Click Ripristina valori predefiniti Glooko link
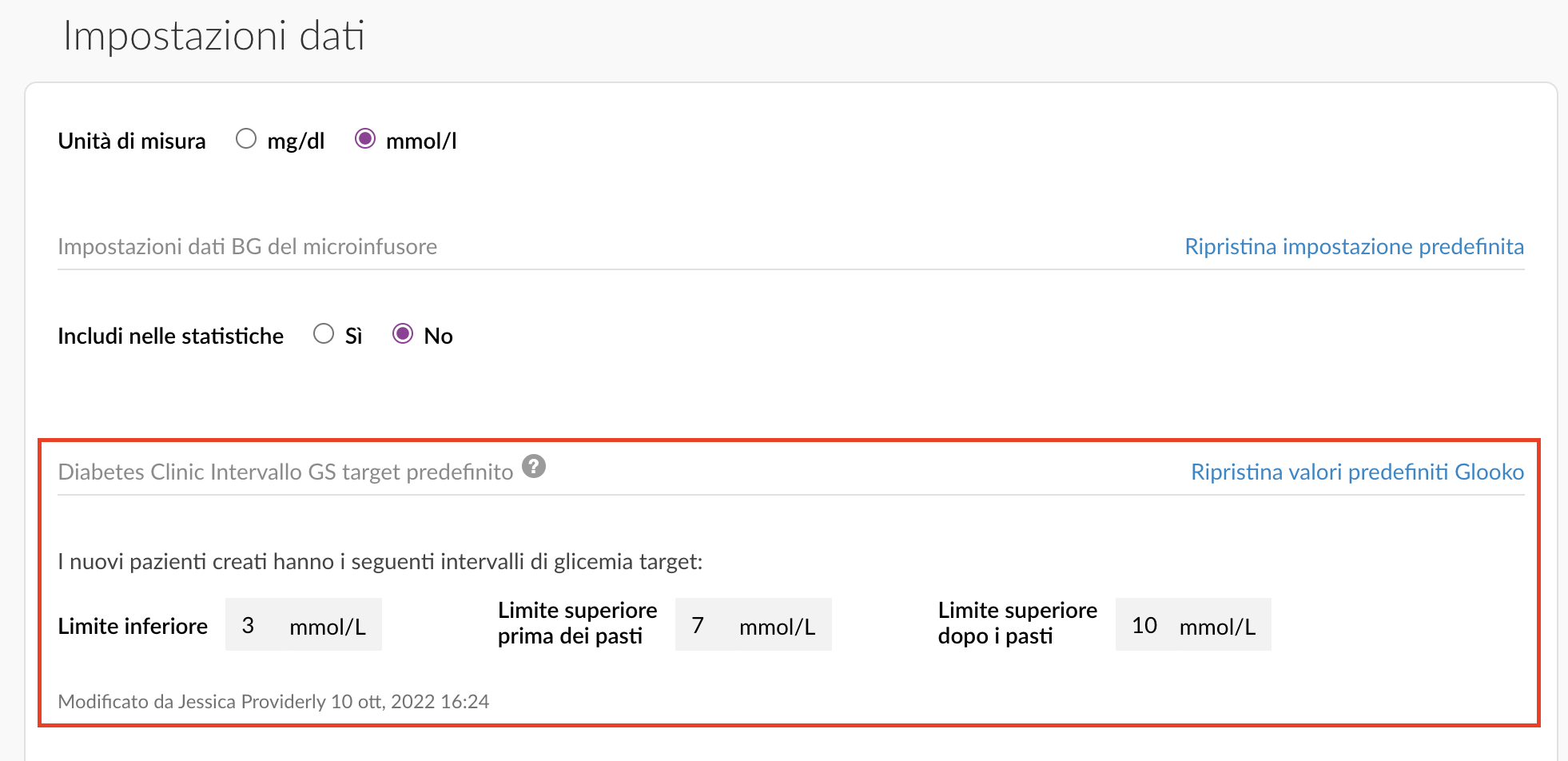The width and height of the screenshot is (1568, 761). [1357, 472]
